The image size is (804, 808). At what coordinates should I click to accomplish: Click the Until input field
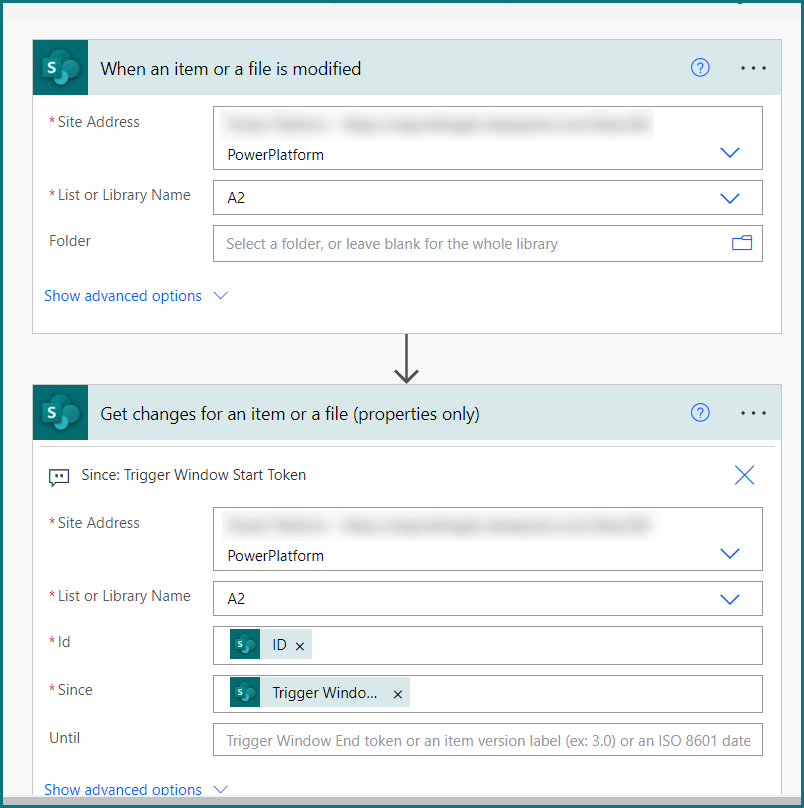tap(488, 739)
